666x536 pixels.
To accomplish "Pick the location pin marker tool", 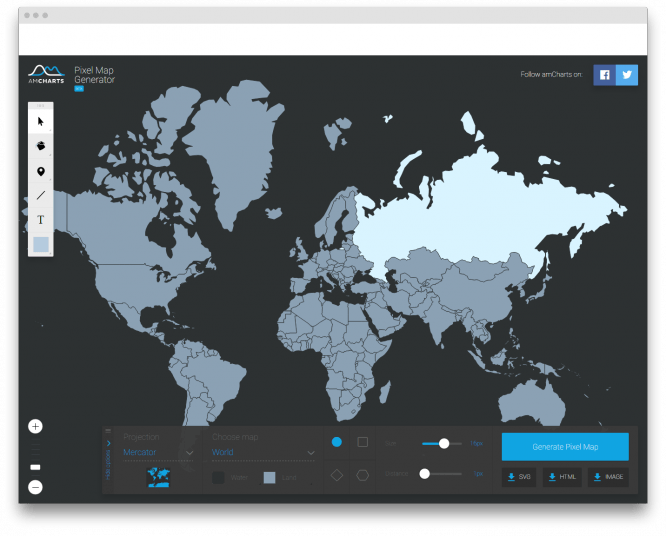I will tap(41, 171).
